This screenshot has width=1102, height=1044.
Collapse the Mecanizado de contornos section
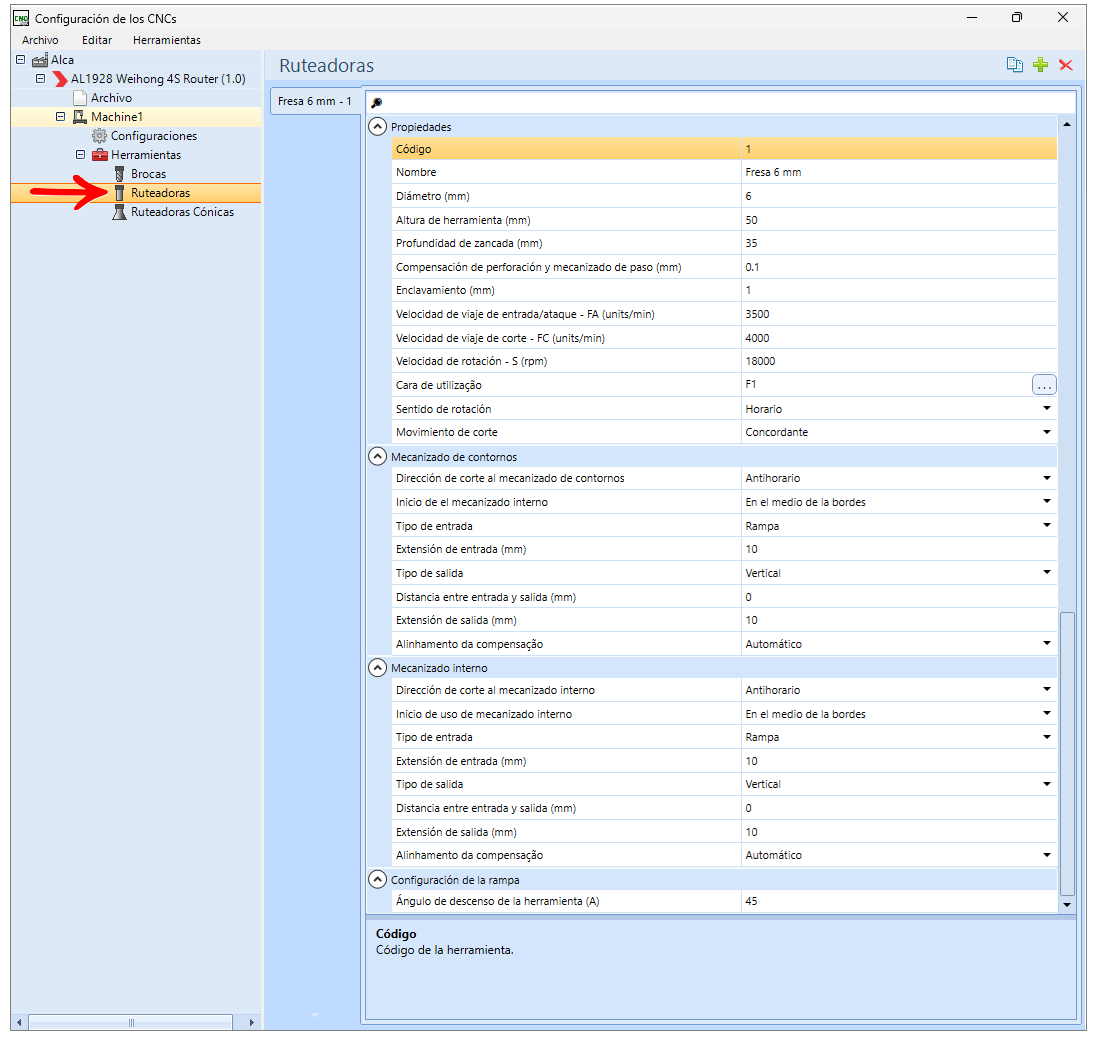377,457
